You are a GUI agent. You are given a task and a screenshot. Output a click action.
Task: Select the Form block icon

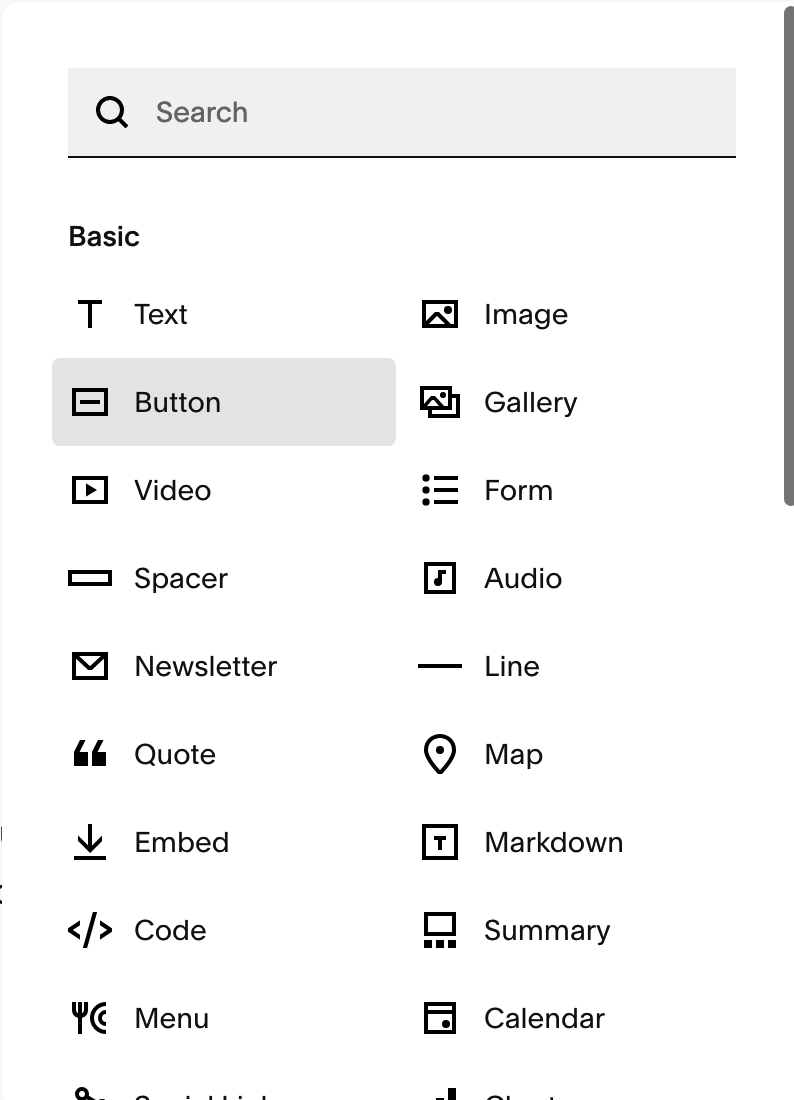click(440, 490)
